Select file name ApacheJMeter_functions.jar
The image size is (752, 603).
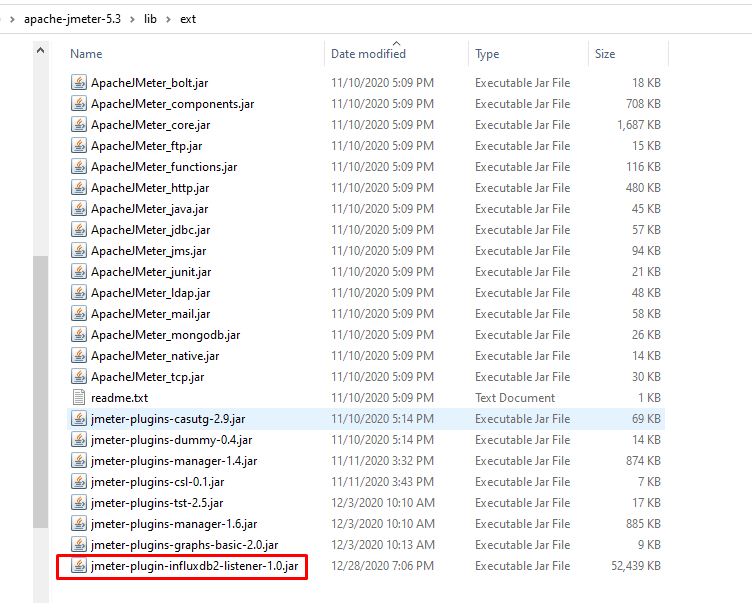pos(164,167)
